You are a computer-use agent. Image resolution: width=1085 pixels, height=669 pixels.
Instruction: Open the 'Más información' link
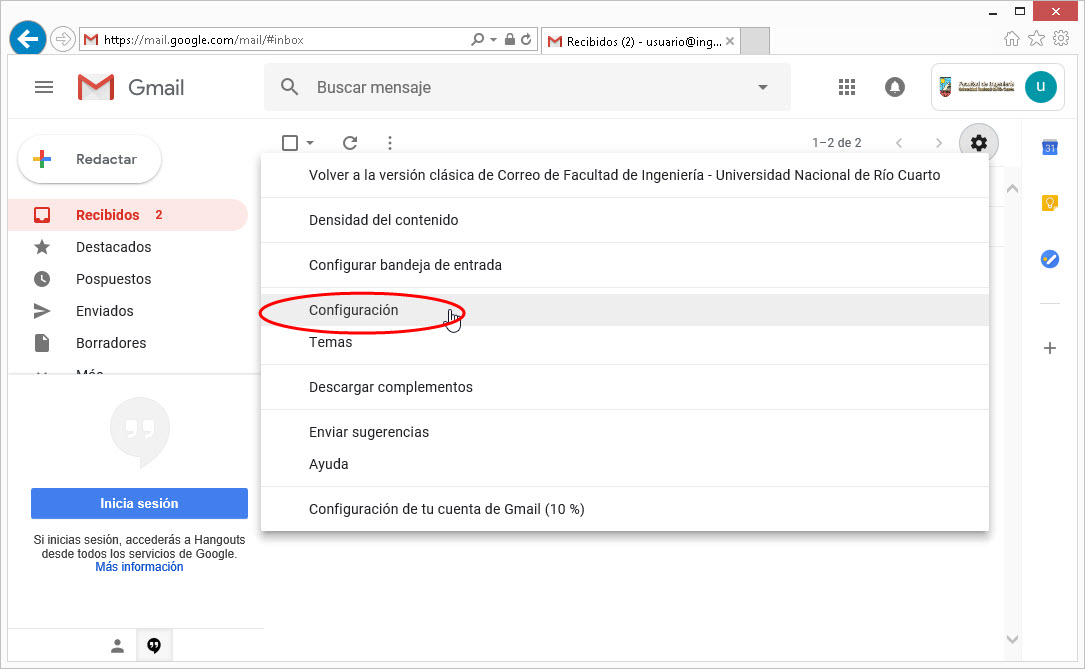(x=139, y=567)
